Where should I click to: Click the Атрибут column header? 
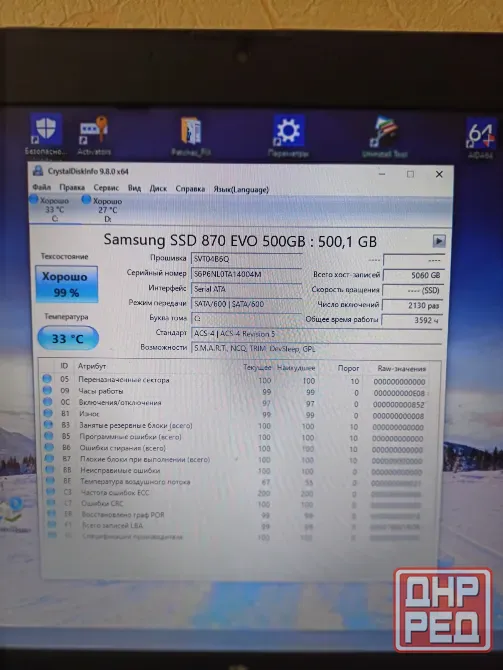click(92, 366)
